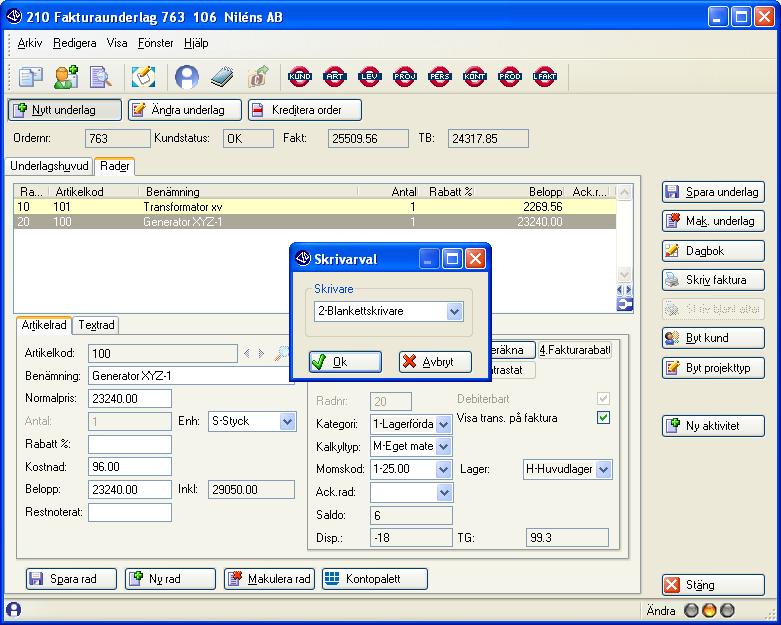The height and width of the screenshot is (625, 781).
Task: Click the Ny rad button
Action: (170, 579)
